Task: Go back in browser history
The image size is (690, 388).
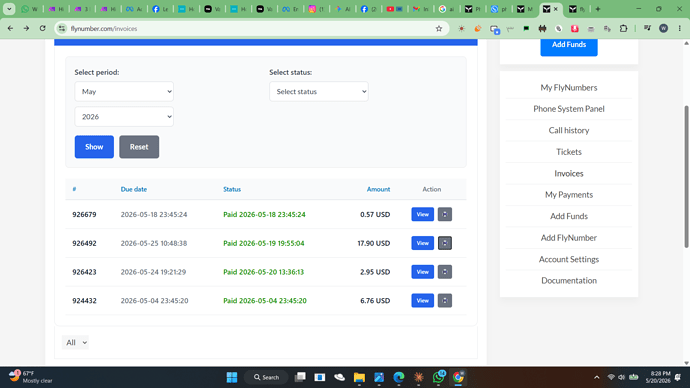Action: pyautogui.click(x=10, y=28)
